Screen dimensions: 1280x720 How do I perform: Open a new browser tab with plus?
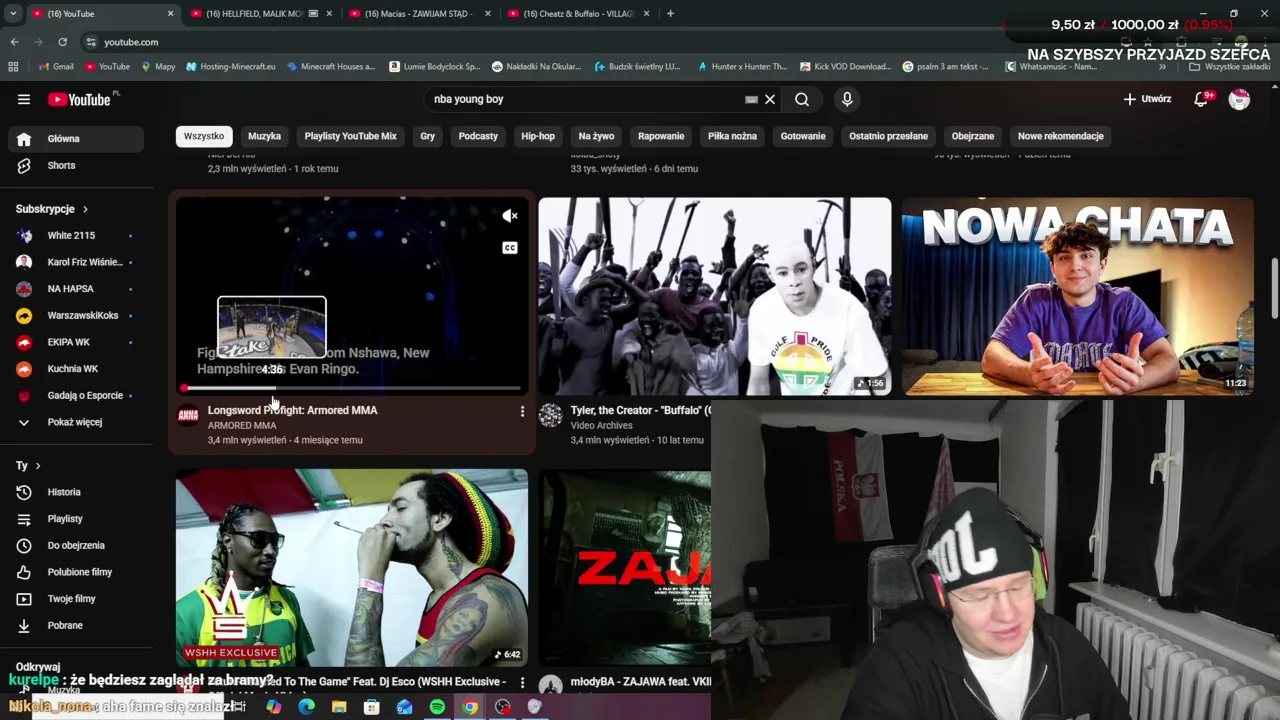670,14
